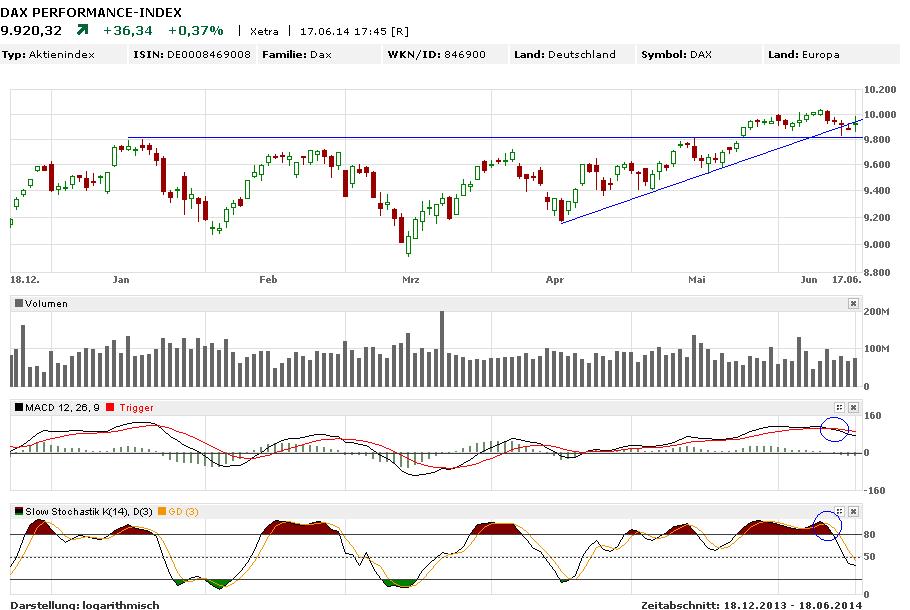
Task: Click the "-160" MACD axis label
Action: tap(875, 490)
